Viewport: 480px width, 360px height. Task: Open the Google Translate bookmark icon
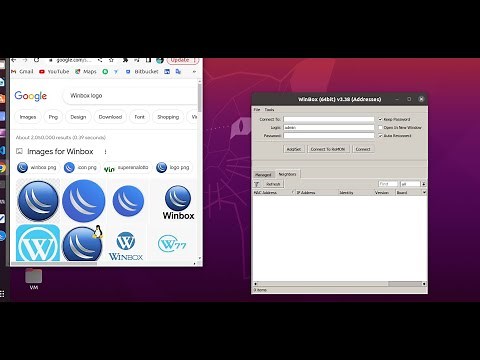178,71
